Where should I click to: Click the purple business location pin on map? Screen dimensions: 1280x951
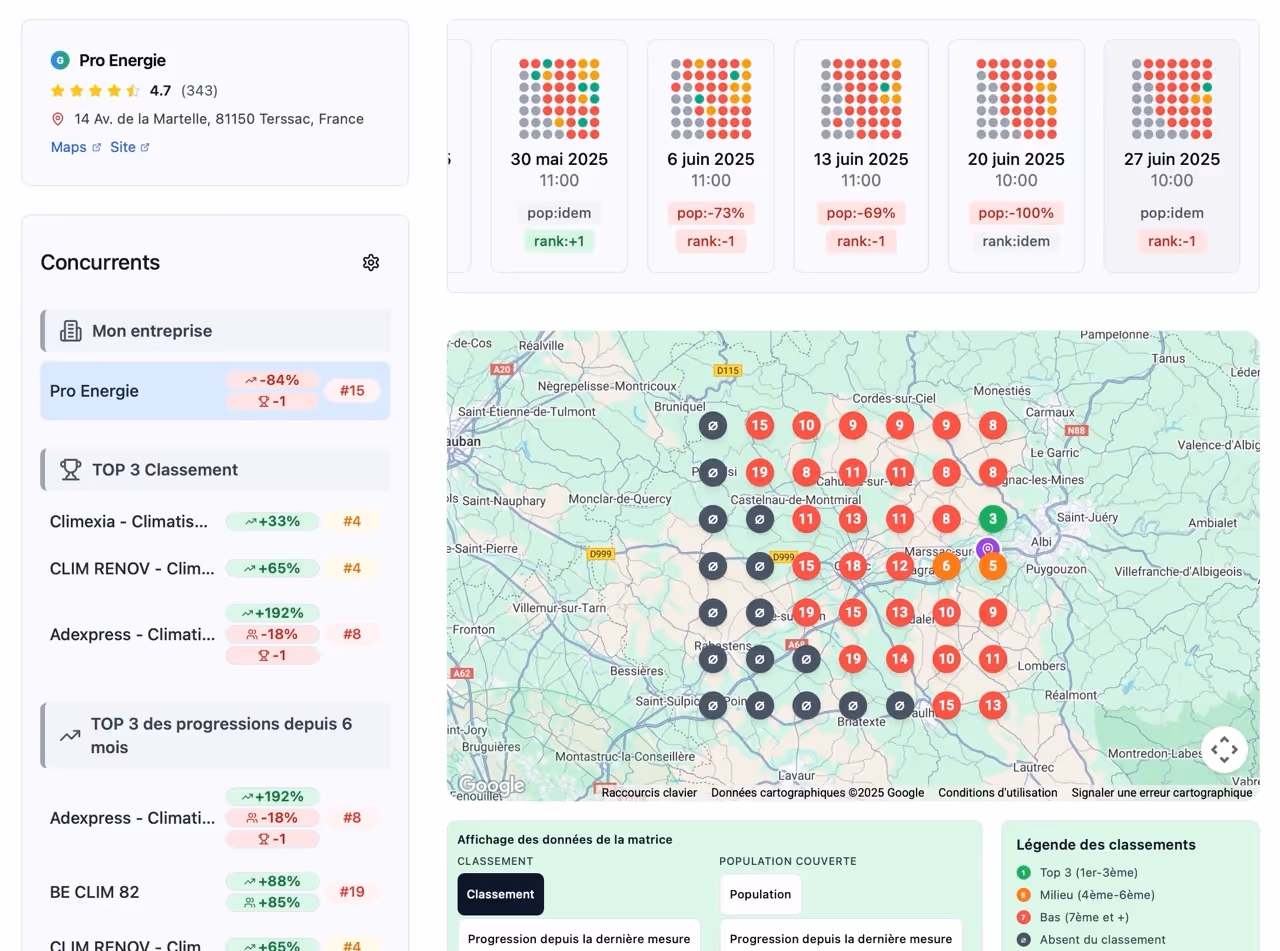(987, 548)
